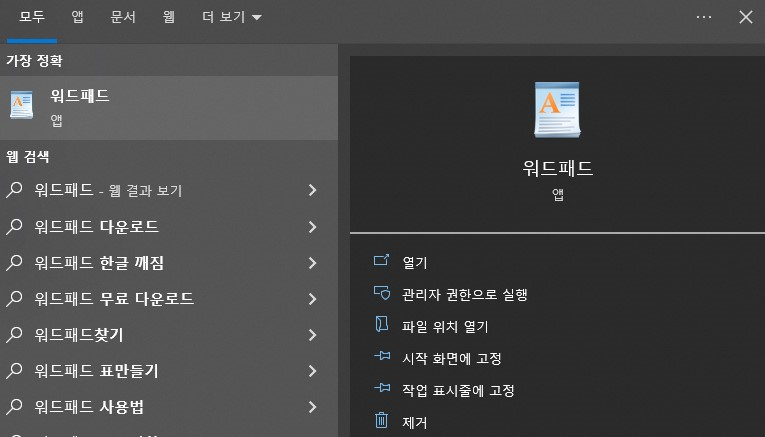Select 워드패드 다운로드 suggestion text
765x437 pixels.
coord(97,226)
